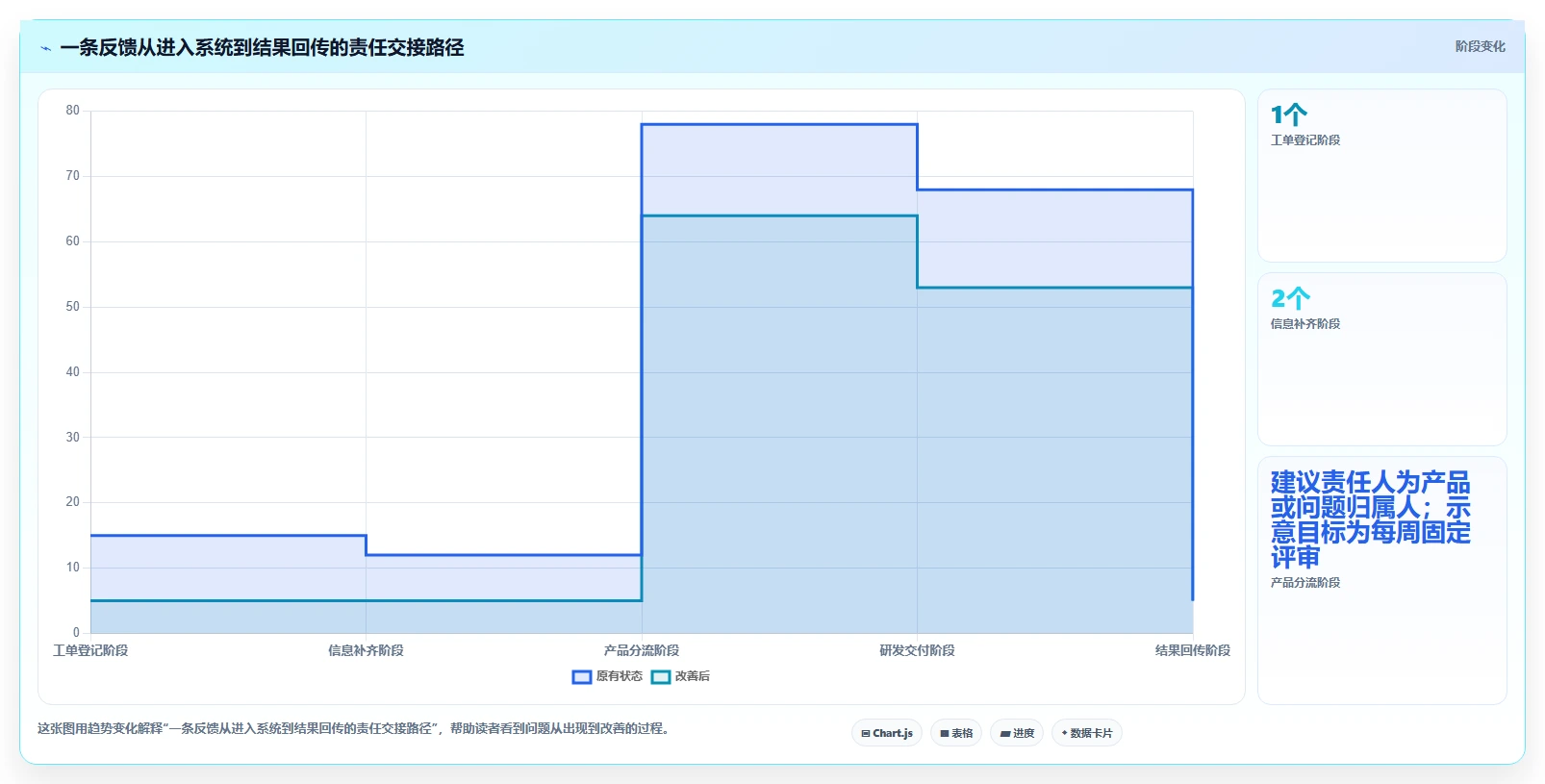Click the chart description sentence below chart
This screenshot has width=1545, height=784.
click(x=354, y=728)
